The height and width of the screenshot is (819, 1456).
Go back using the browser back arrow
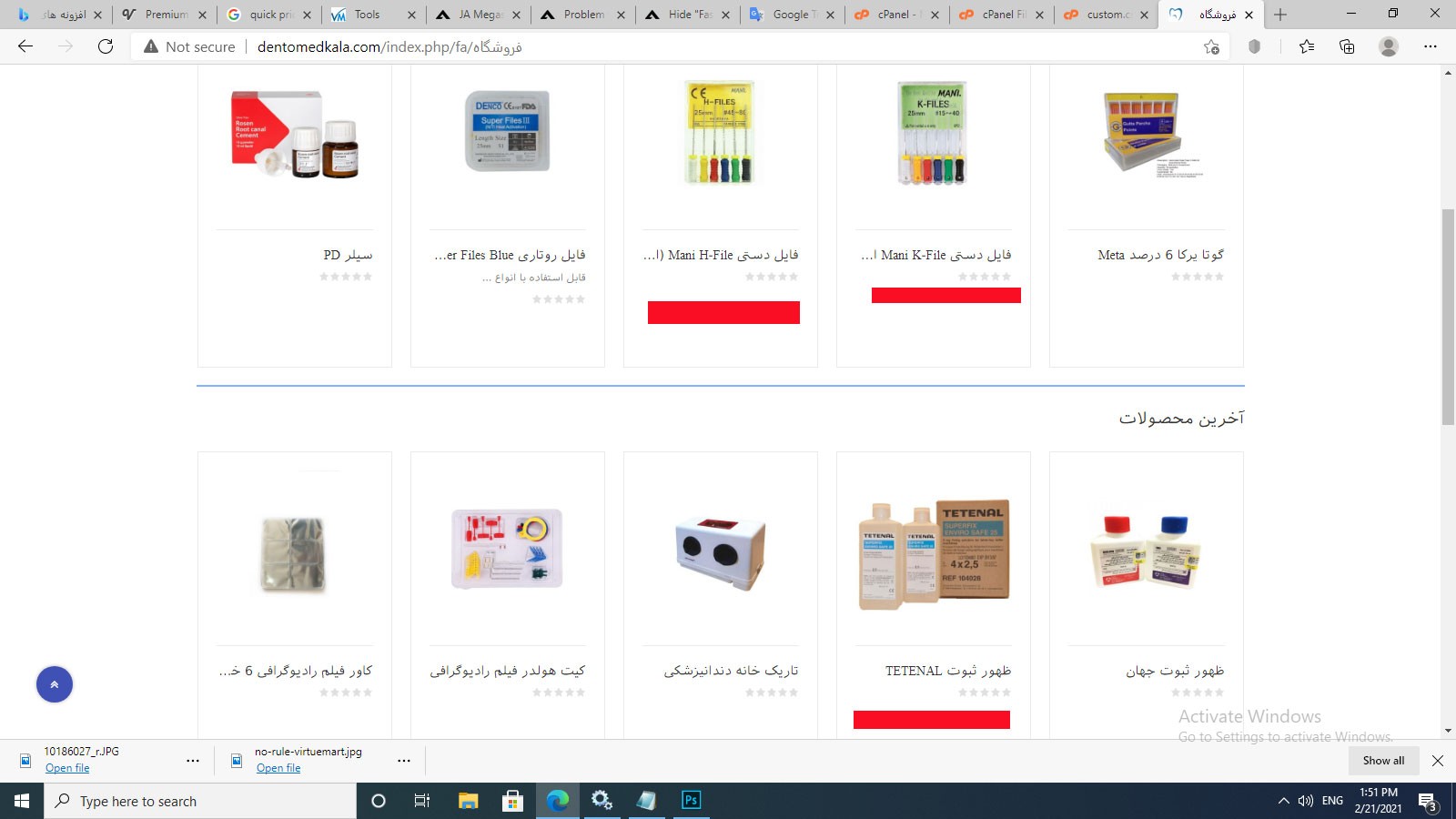point(25,46)
